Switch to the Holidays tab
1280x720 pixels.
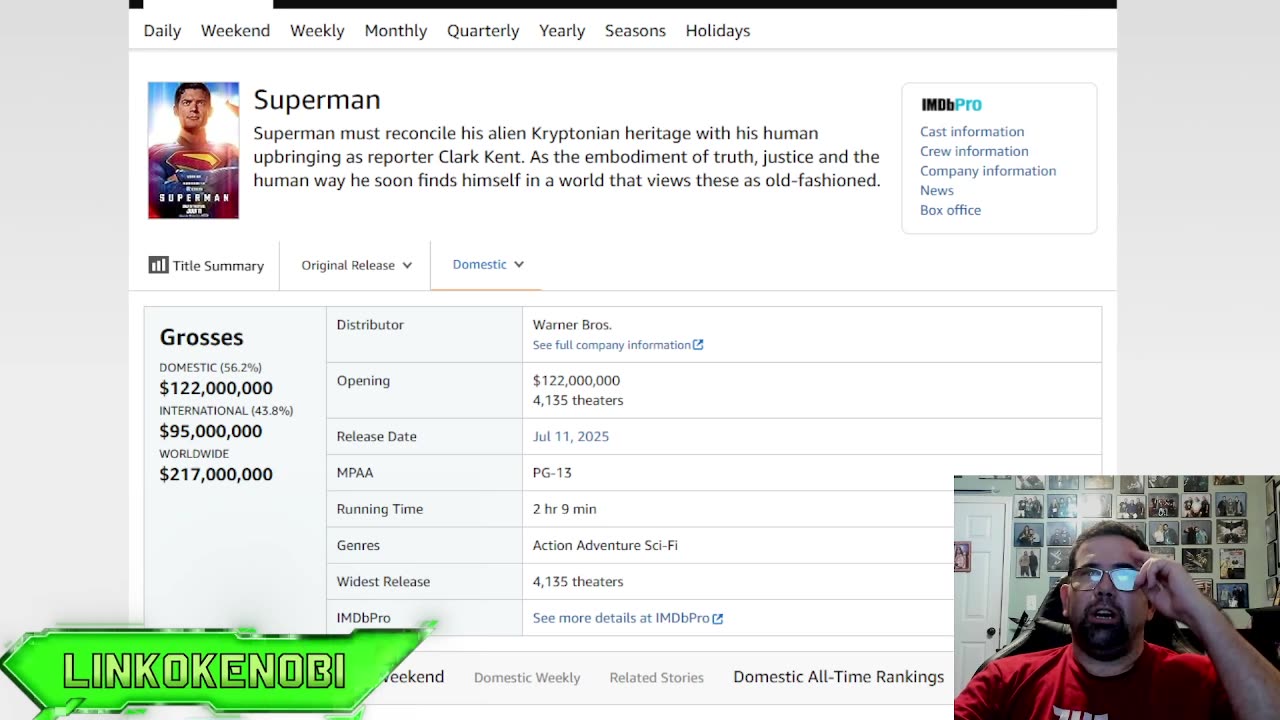(x=717, y=30)
